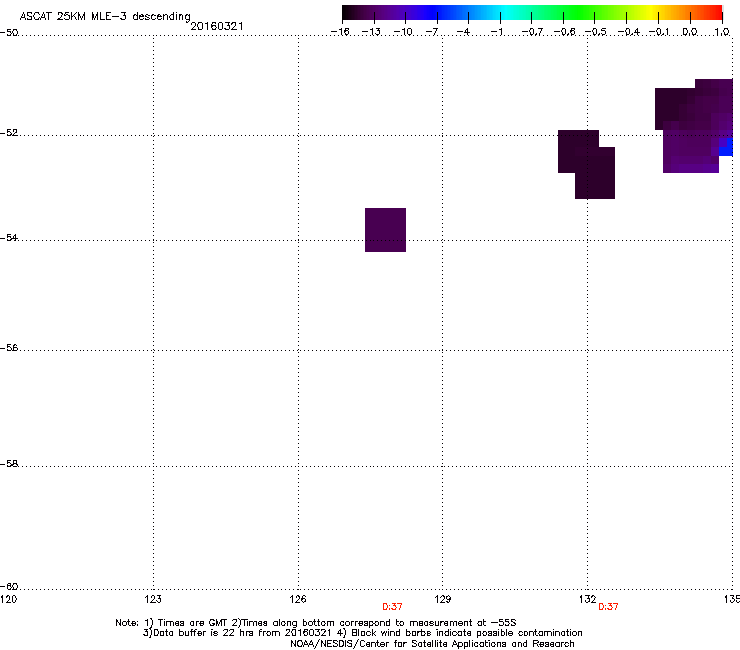Click the -50 latitude axis label
This screenshot has height=650, width=740.
coord(9,33)
